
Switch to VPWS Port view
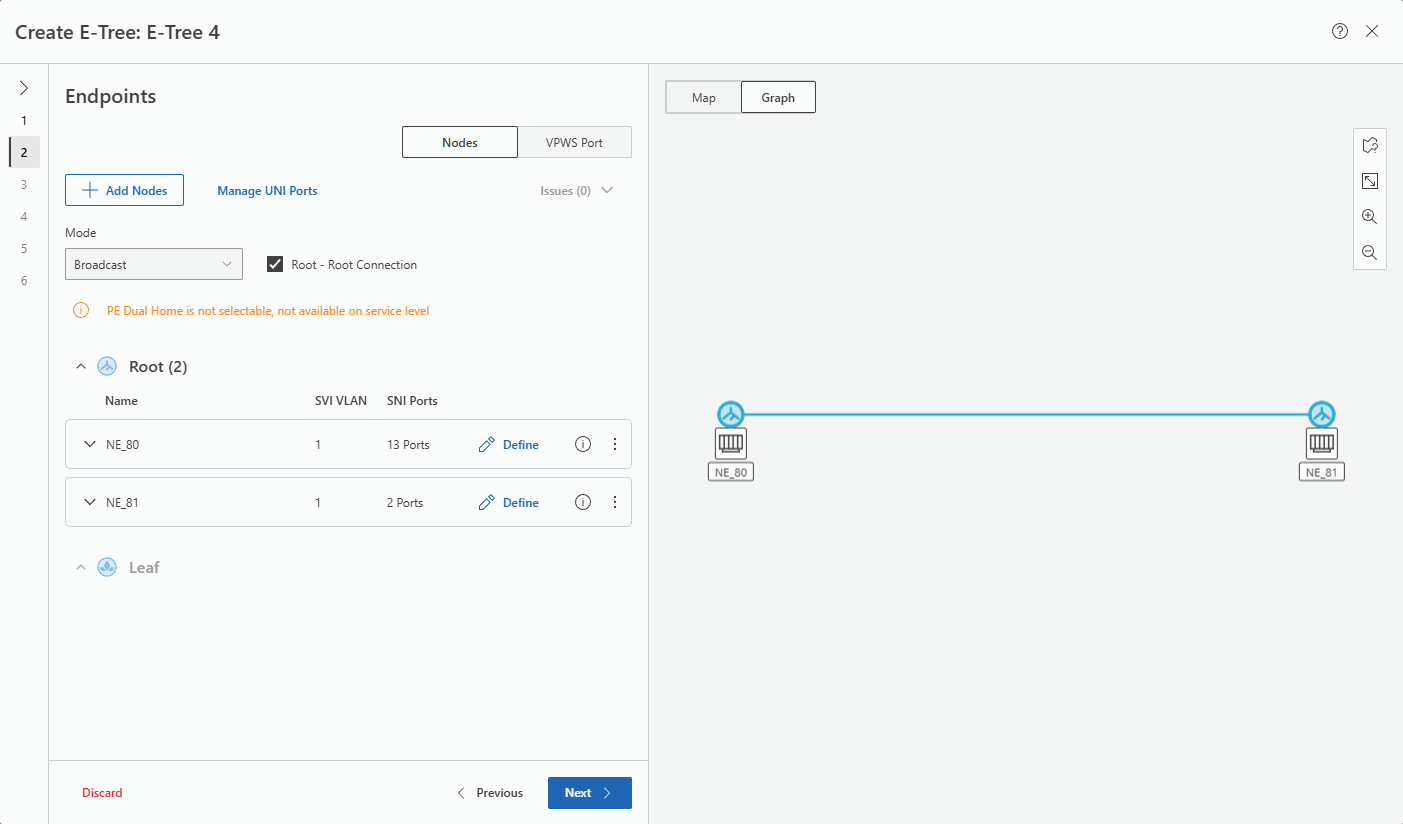574,142
